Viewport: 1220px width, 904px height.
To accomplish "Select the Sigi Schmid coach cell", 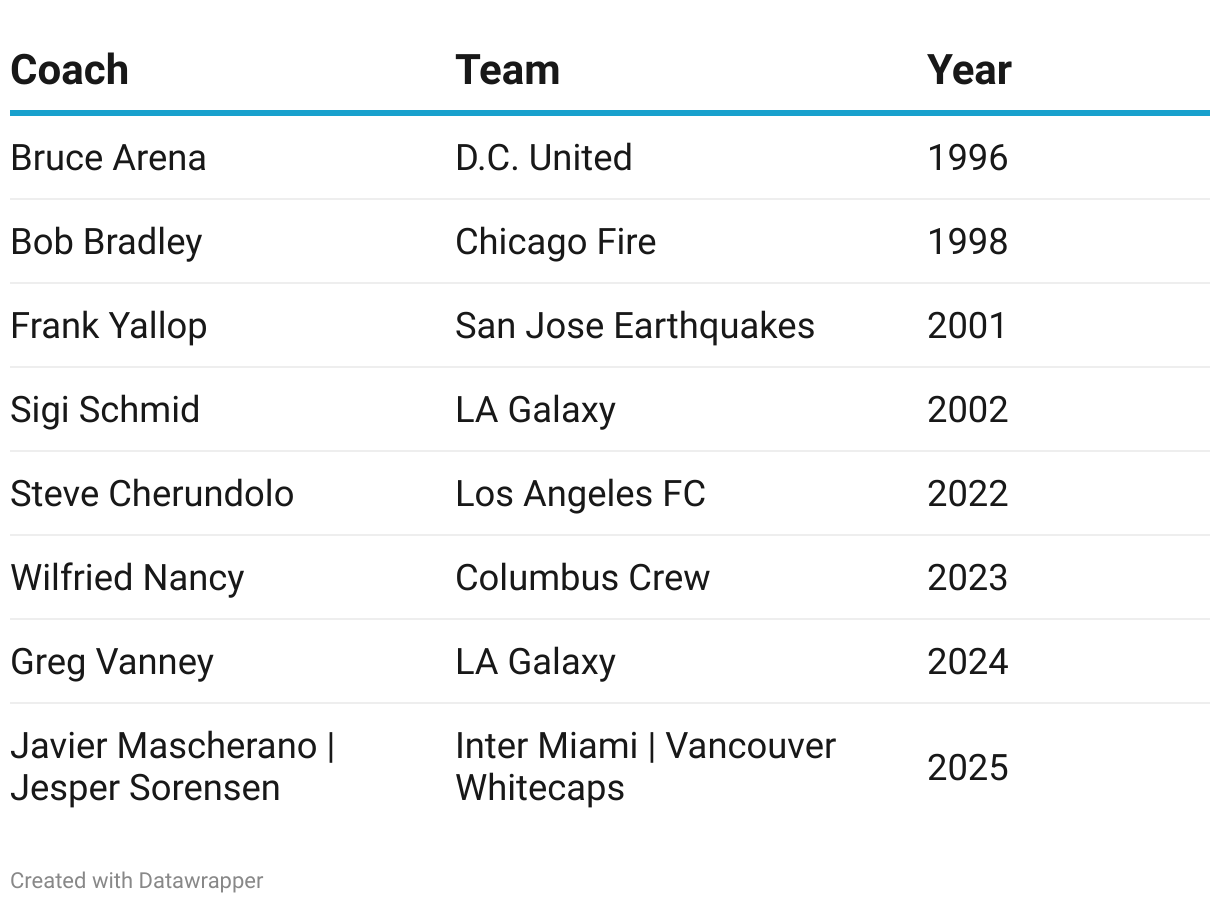I will click(105, 410).
